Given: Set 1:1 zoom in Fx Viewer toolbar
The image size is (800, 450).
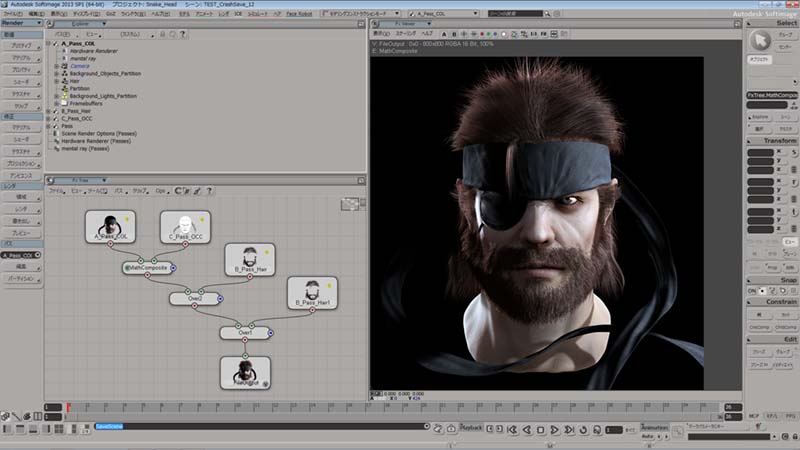Looking at the screenshot, I should point(534,34).
